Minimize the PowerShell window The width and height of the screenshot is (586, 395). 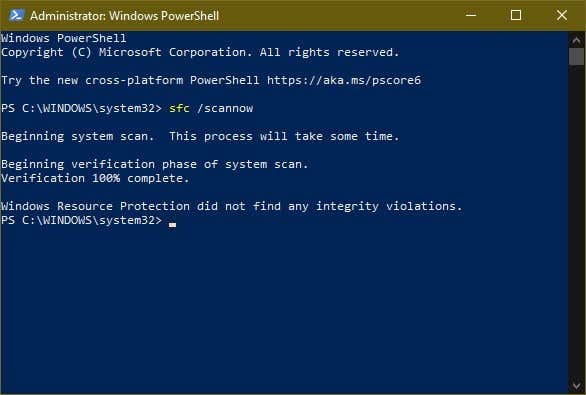tap(471, 15)
